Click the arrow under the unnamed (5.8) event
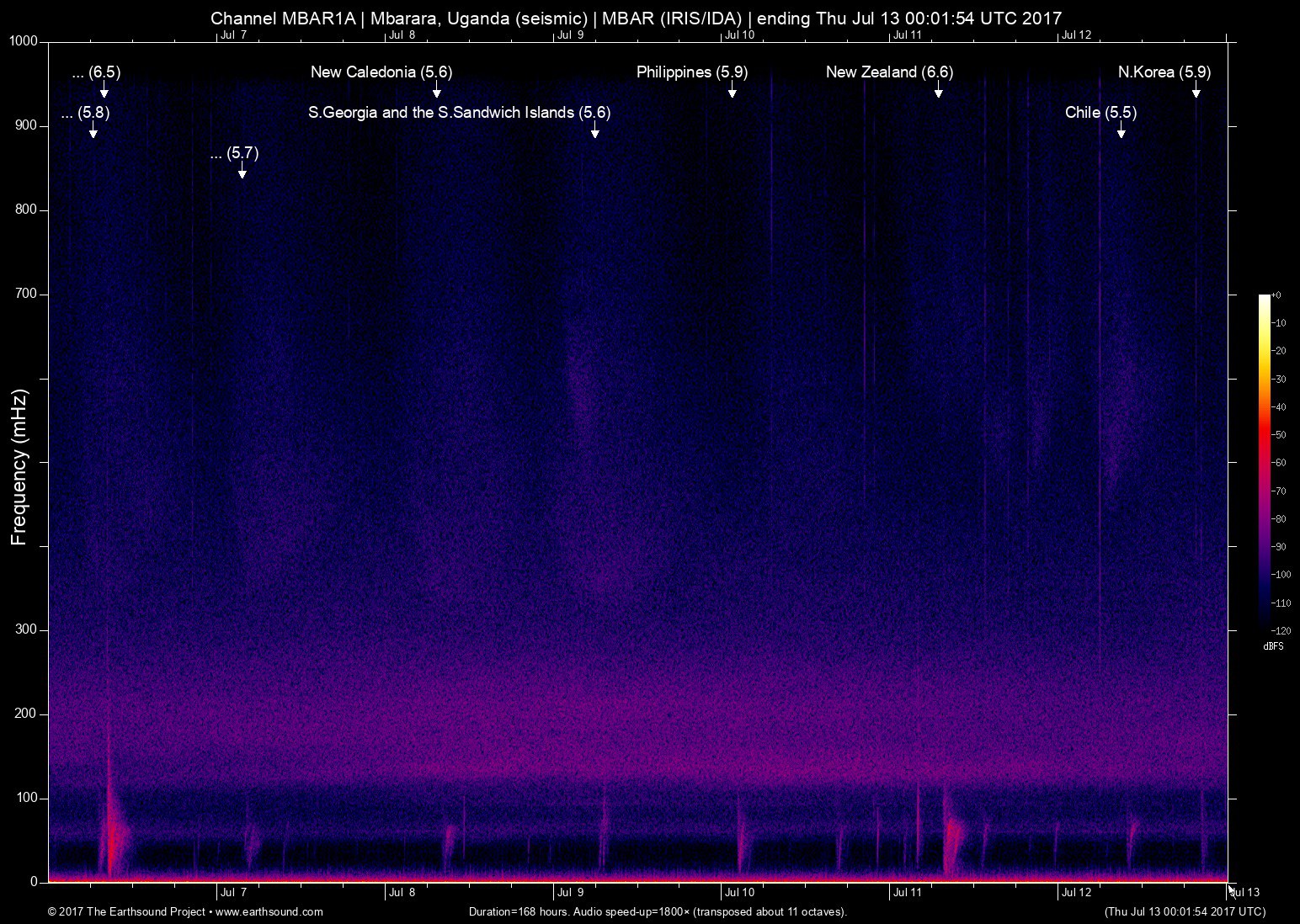Viewport: 1300px width, 924px height. coord(93,131)
